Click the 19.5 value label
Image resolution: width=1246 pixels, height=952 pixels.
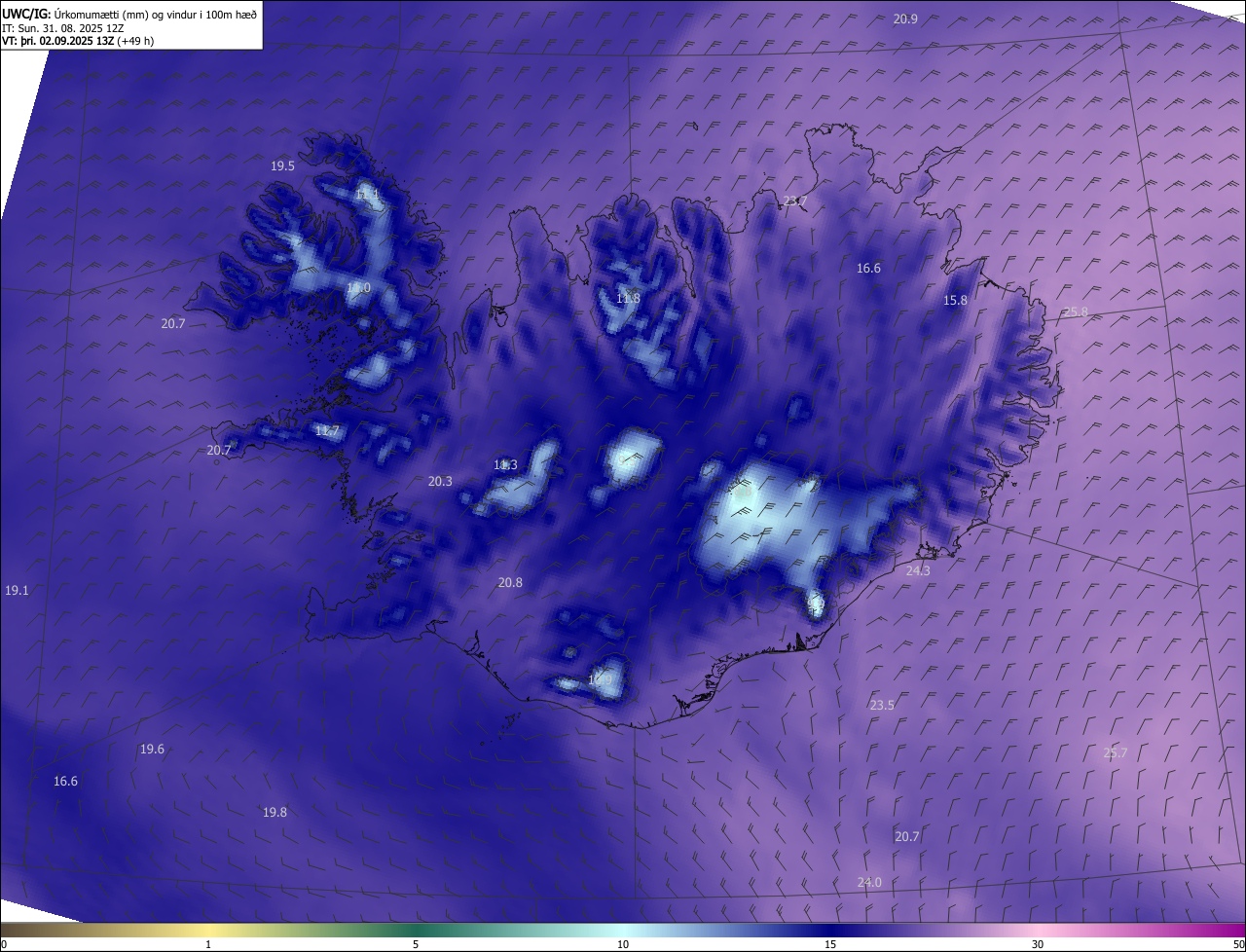(x=282, y=166)
